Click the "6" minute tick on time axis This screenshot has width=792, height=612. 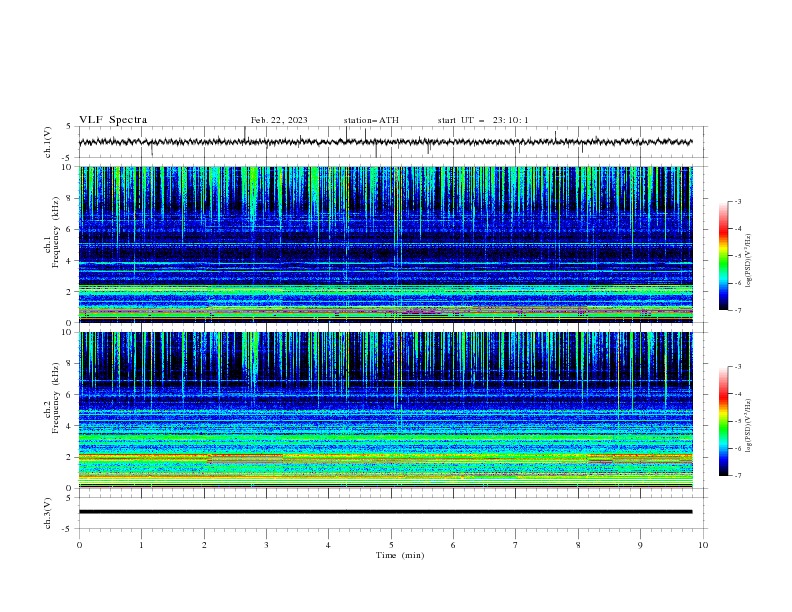coord(453,545)
